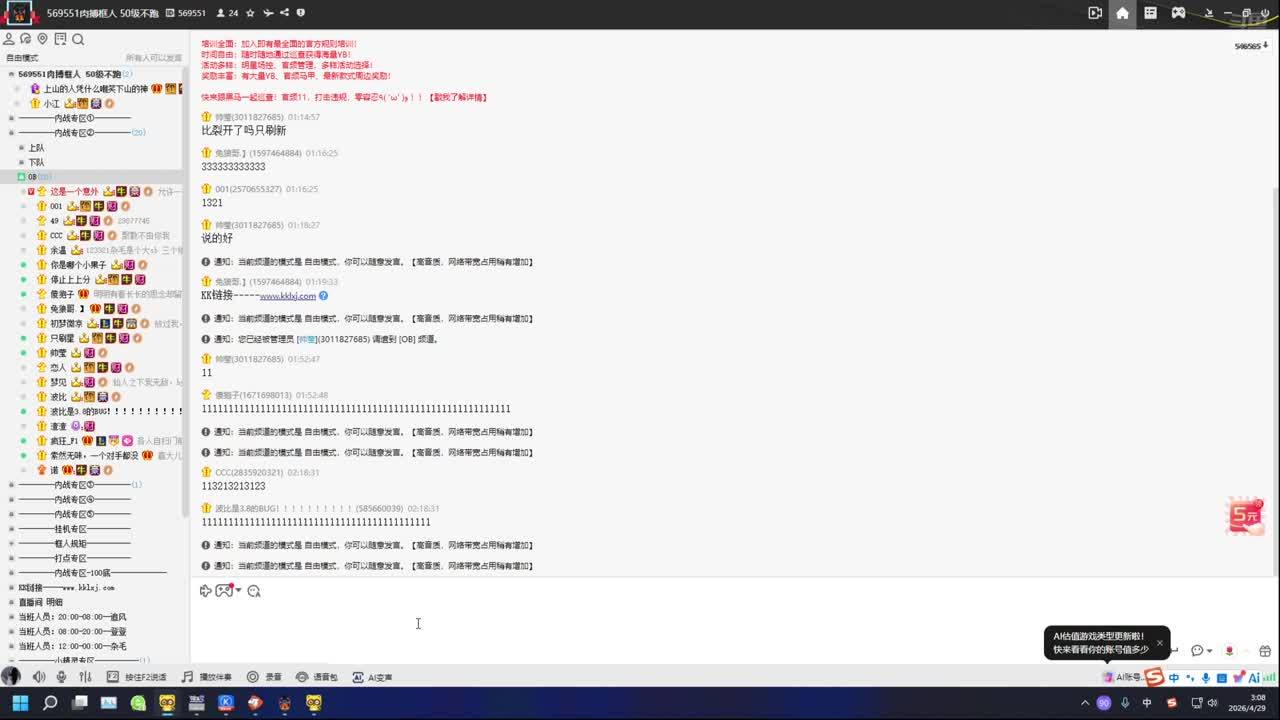
Task: Search the channel with magnifier icon
Action: pyautogui.click(x=78, y=39)
